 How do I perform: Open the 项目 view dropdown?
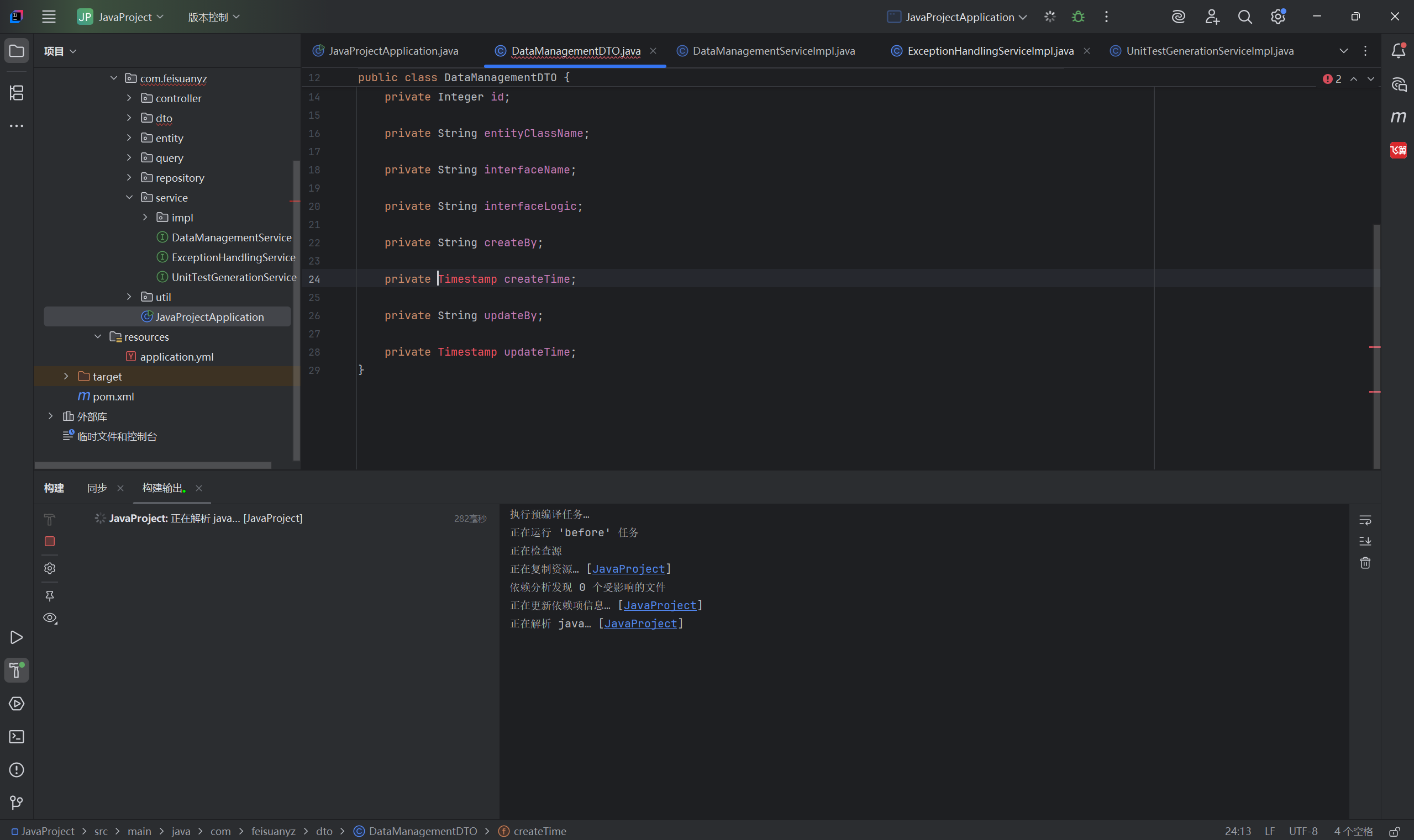coord(60,51)
